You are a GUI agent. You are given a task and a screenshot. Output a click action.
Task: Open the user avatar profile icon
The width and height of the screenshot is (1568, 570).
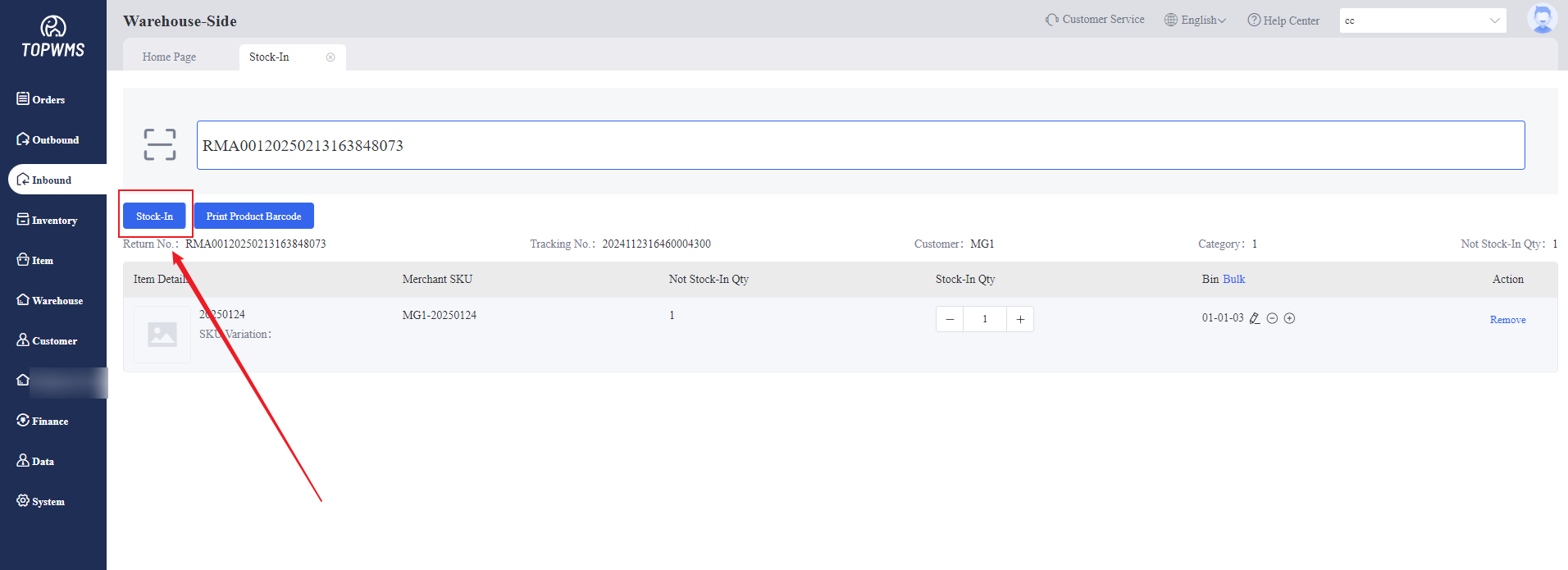1541,19
